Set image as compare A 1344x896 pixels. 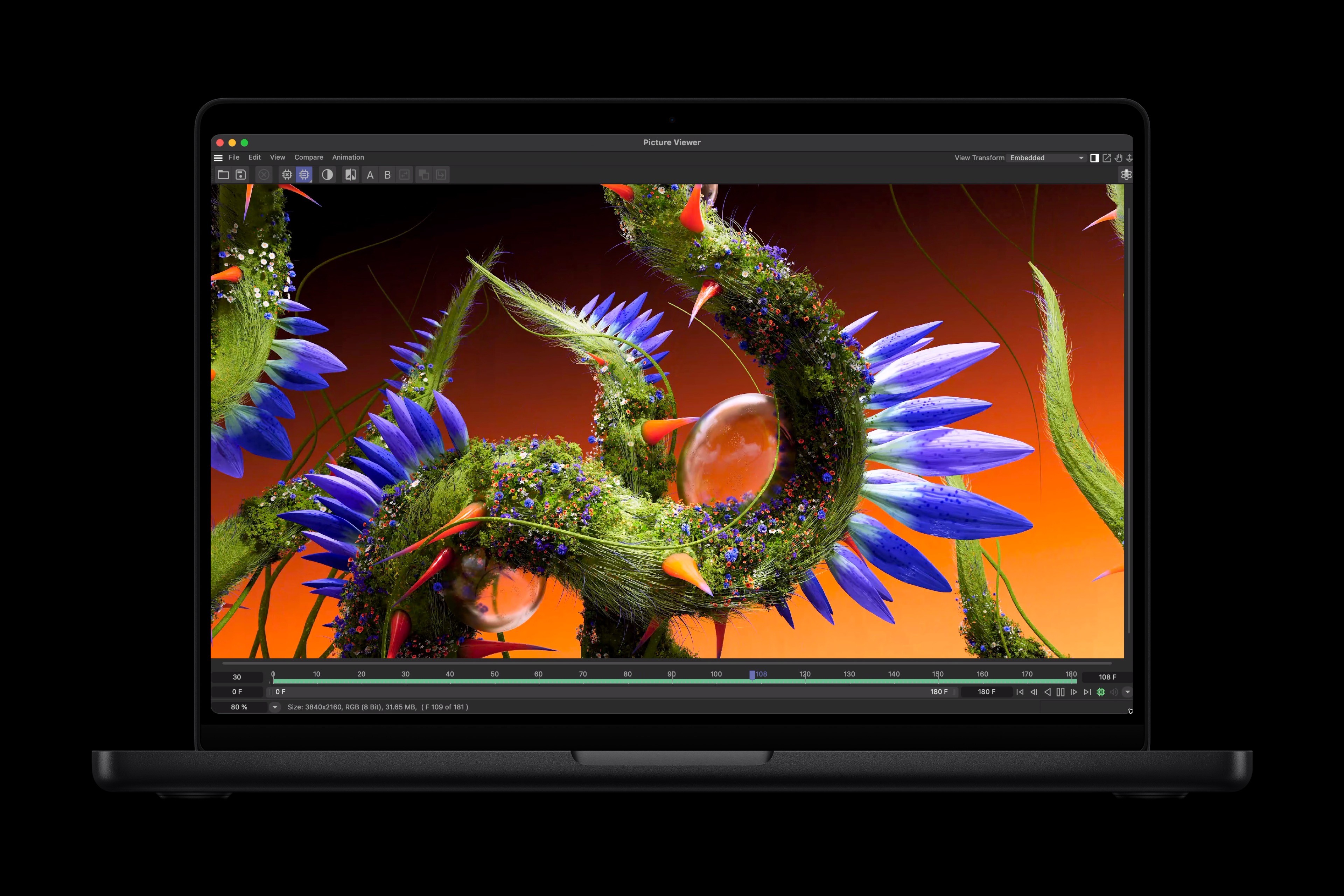tap(370, 175)
